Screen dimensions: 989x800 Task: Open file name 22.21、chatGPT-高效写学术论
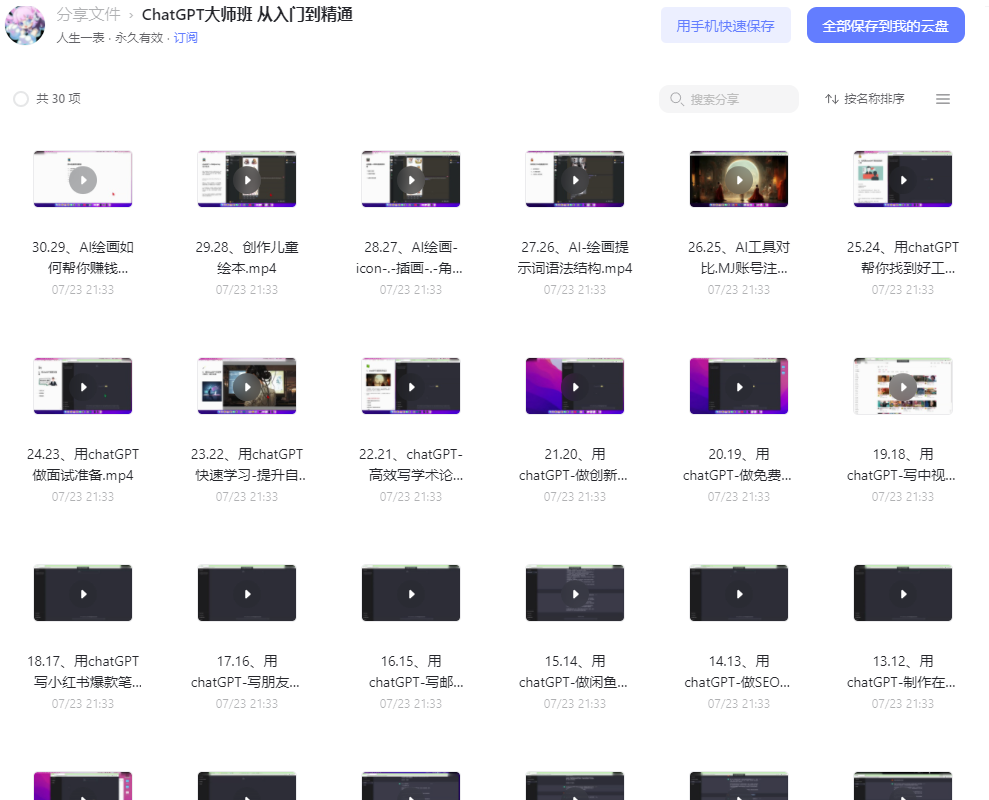[x=411, y=464]
